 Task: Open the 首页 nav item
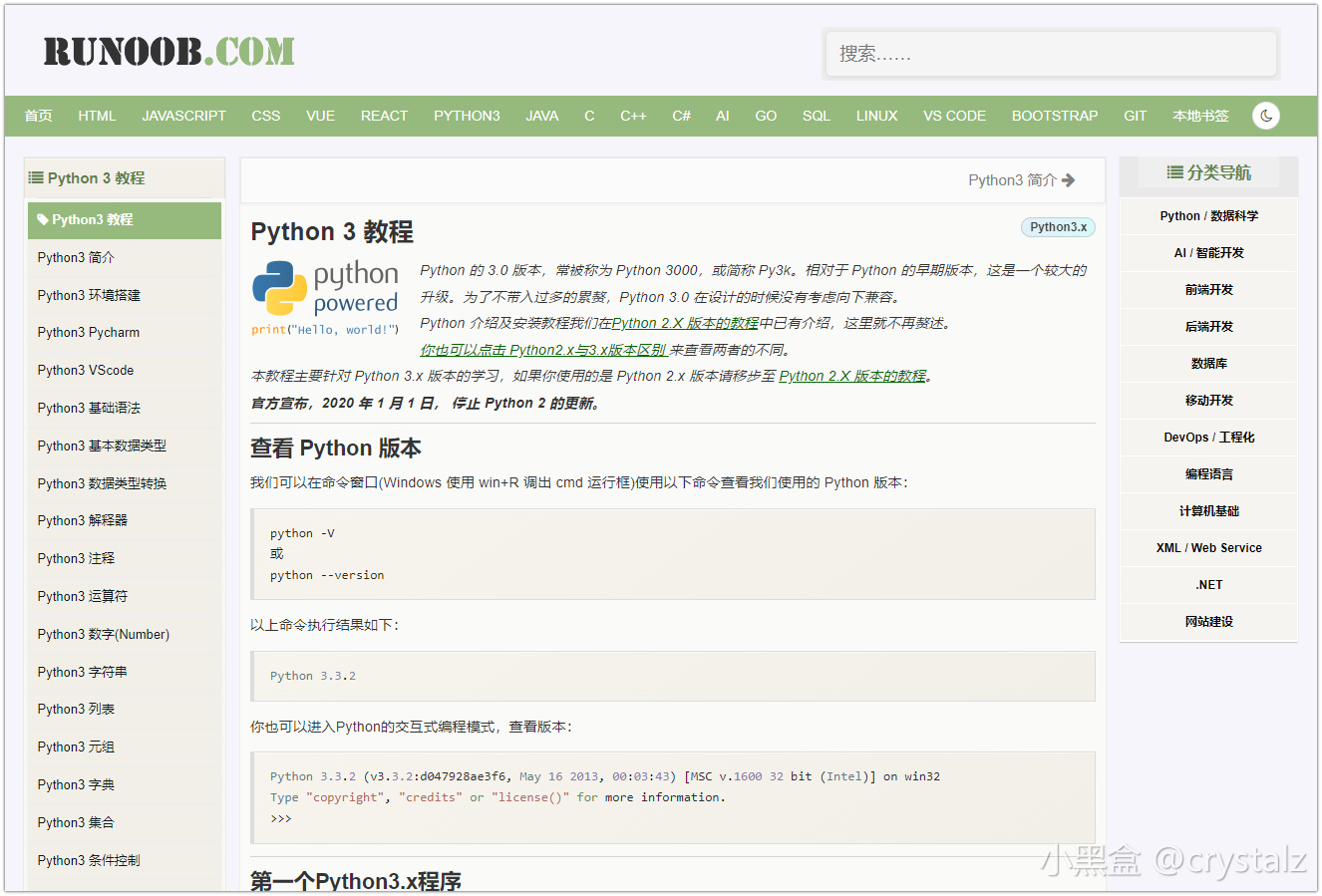click(38, 116)
